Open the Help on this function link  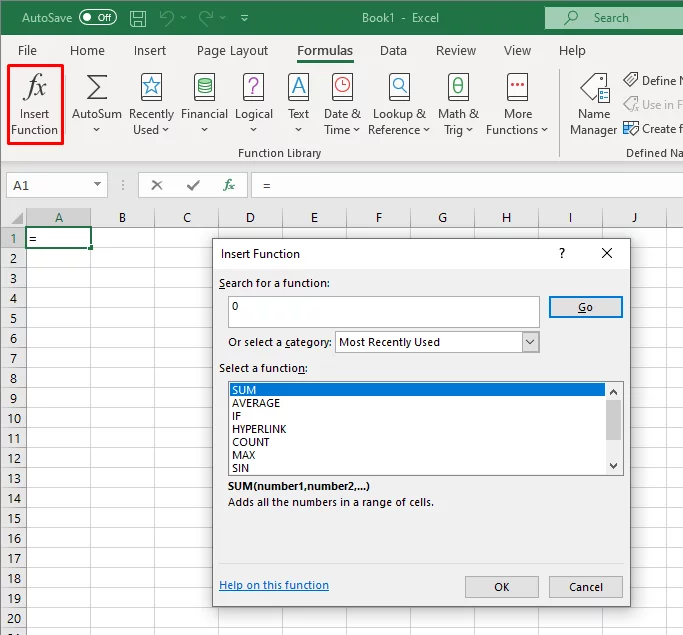tap(274, 585)
